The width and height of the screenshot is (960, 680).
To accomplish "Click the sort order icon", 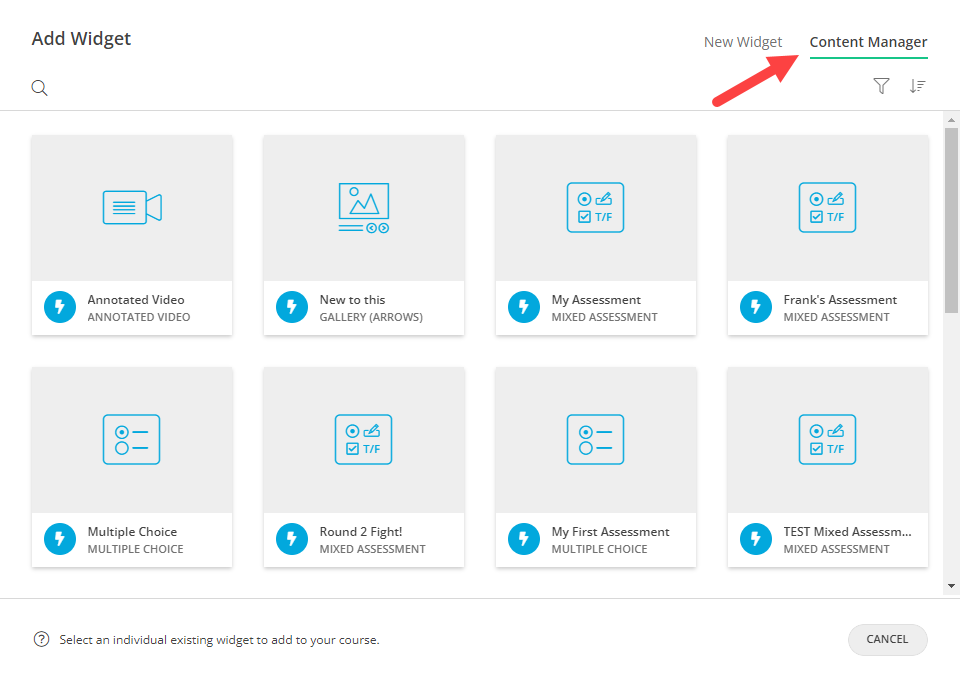I will 918,86.
